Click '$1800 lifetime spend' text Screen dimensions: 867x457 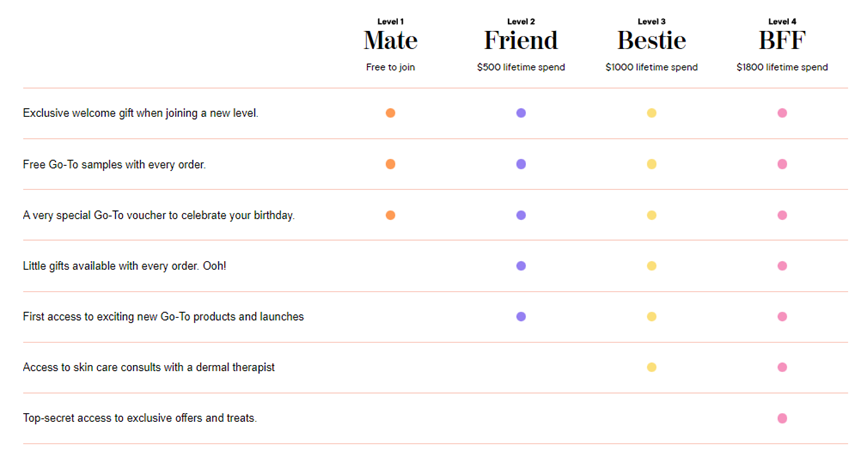pos(782,67)
